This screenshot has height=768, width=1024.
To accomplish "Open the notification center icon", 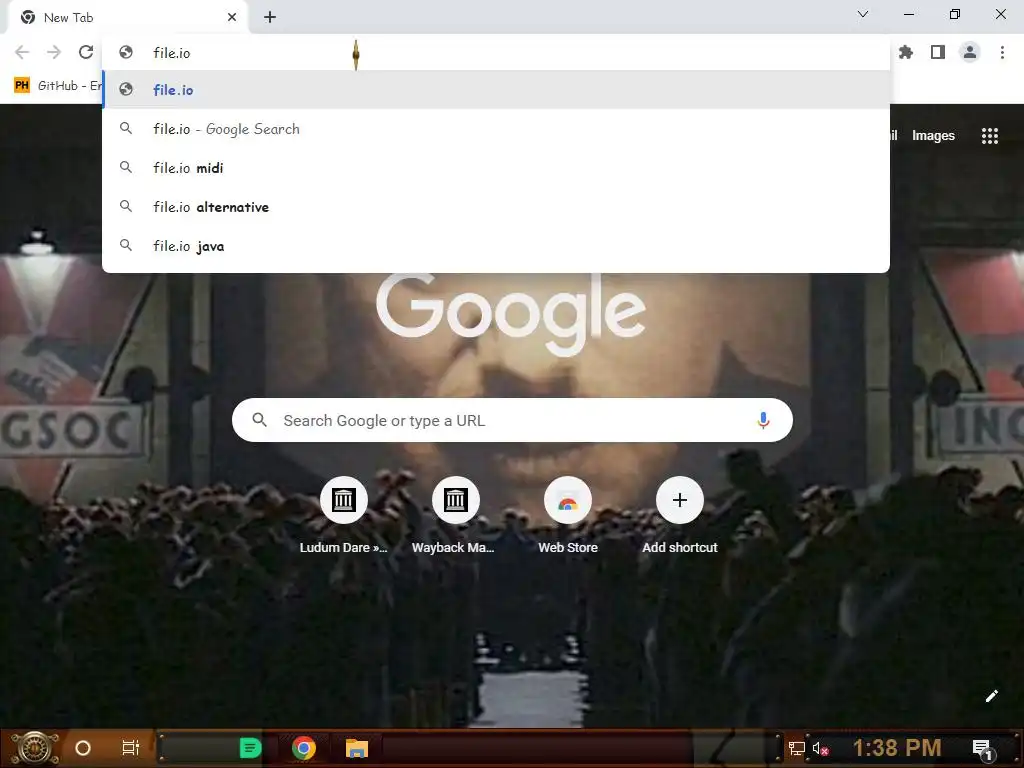I will point(984,750).
